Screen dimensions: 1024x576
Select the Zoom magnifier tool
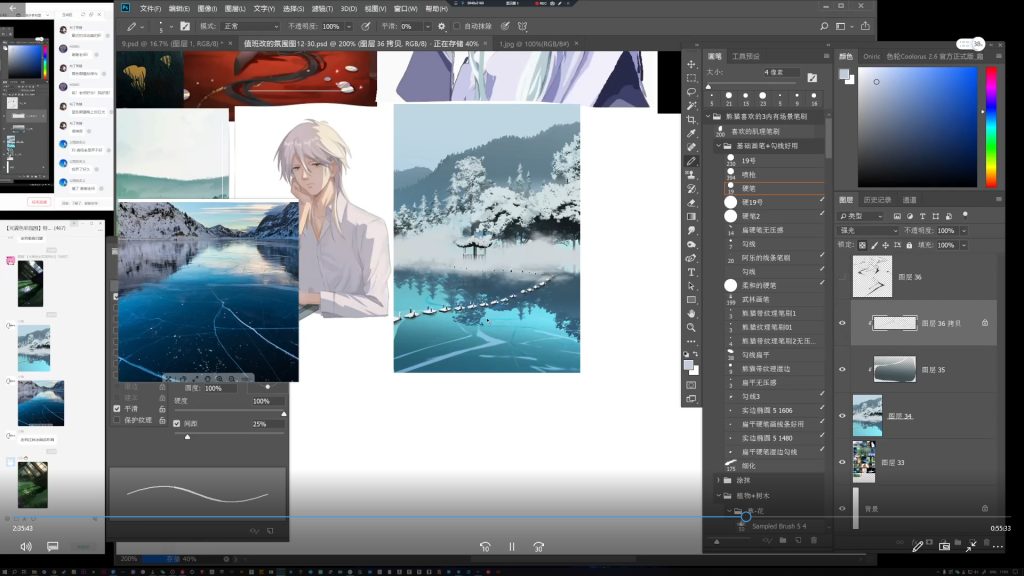coord(691,327)
